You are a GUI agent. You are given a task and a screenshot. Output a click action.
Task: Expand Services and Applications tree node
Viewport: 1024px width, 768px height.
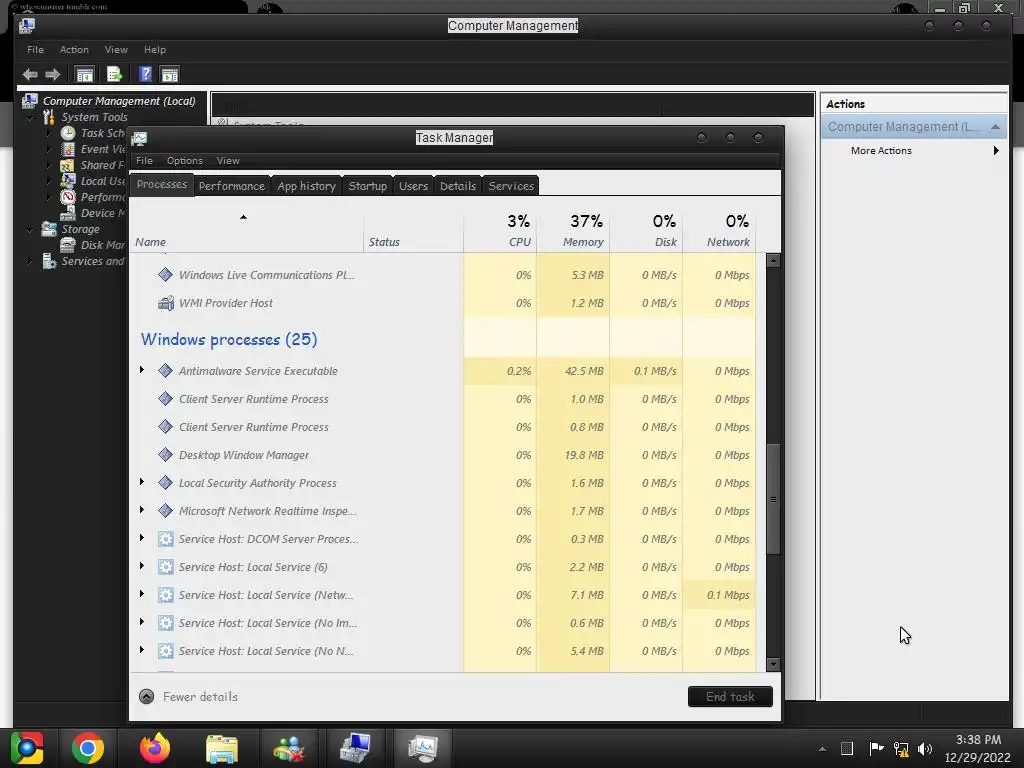tap(30, 261)
